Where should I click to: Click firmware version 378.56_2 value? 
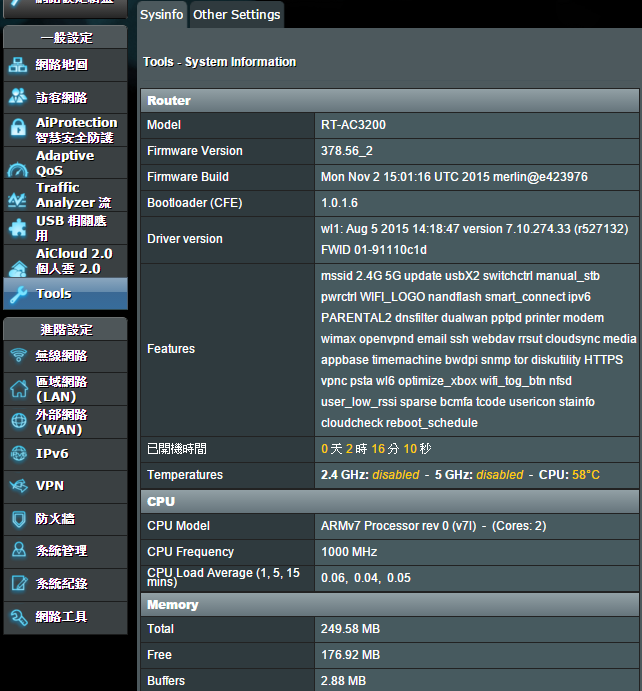pyautogui.click(x=347, y=151)
